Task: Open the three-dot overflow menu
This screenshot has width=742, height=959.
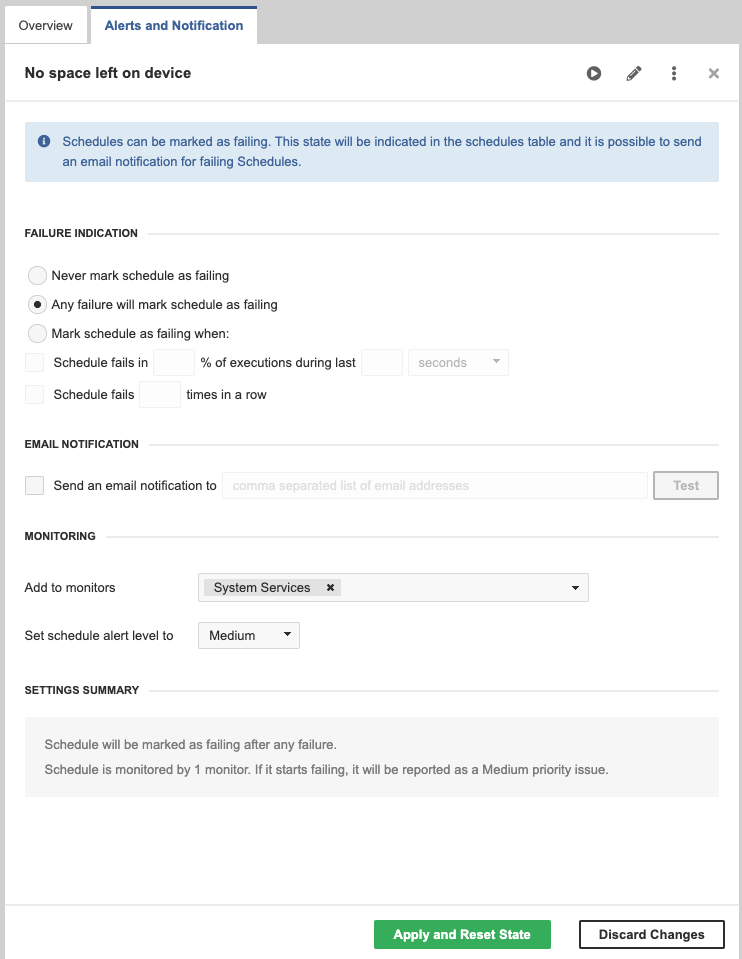Action: pos(674,73)
